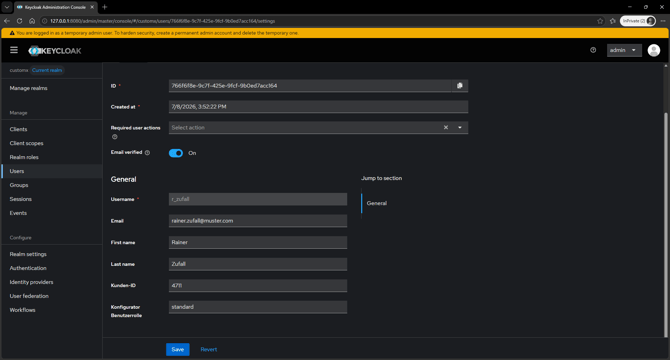
Task: Open Events in the sidebar
Action: pyautogui.click(x=18, y=213)
